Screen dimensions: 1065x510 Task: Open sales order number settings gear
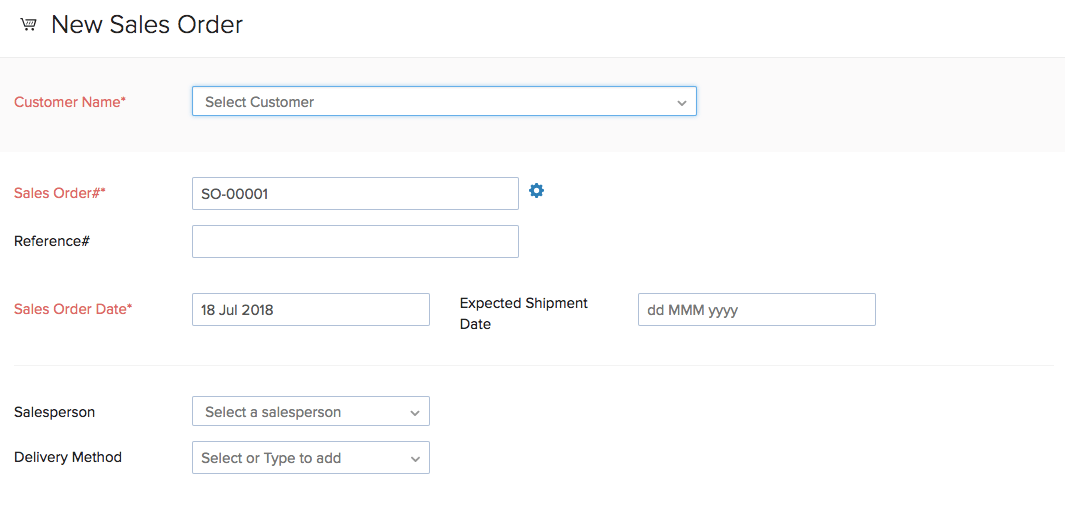point(537,191)
